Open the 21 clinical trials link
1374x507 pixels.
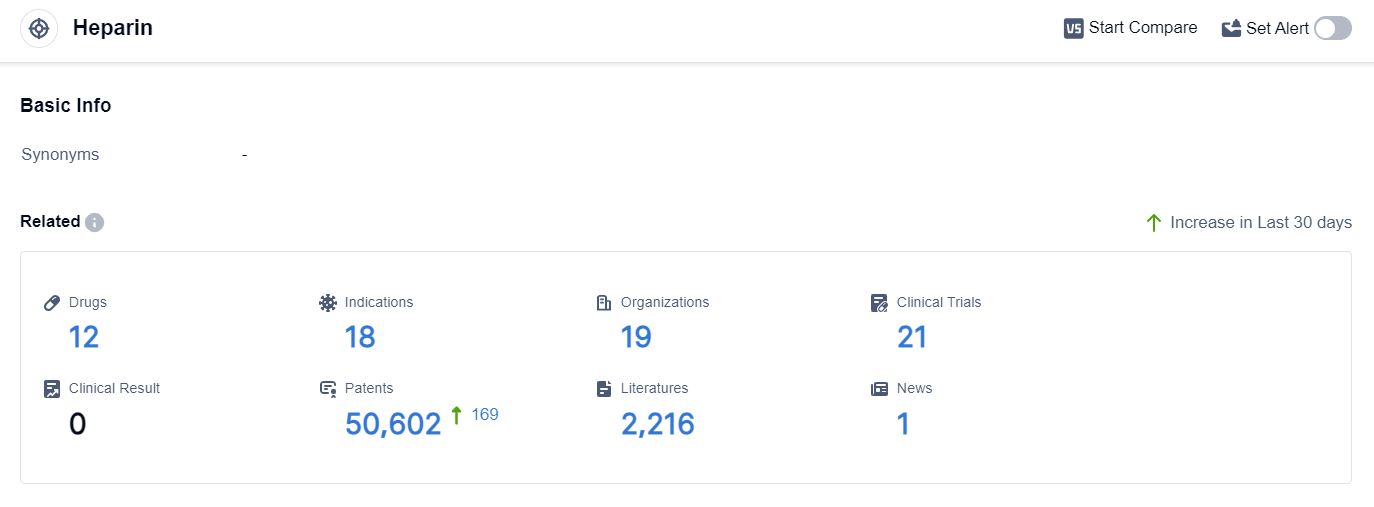pyautogui.click(x=912, y=338)
